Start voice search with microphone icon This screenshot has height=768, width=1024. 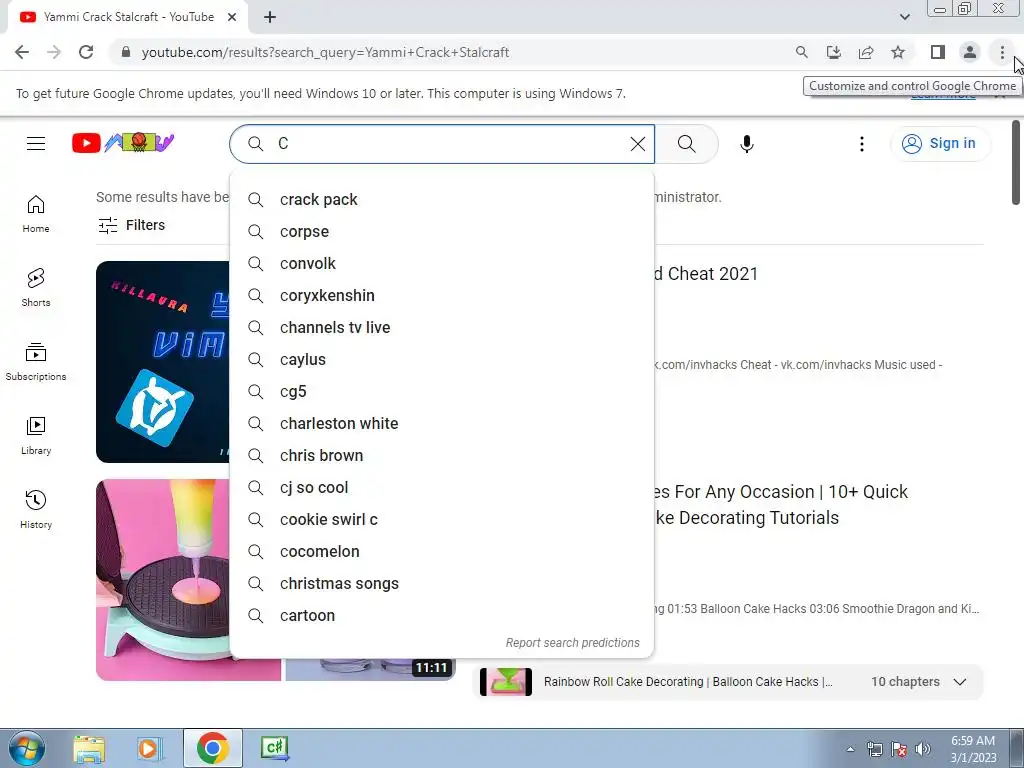[746, 144]
